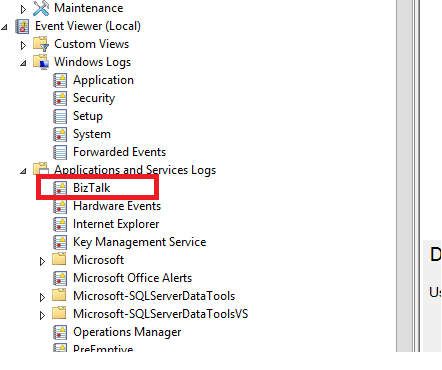The image size is (442, 370).
Task: Click the Custom Views filter folder icon
Action: pyautogui.click(x=41, y=44)
